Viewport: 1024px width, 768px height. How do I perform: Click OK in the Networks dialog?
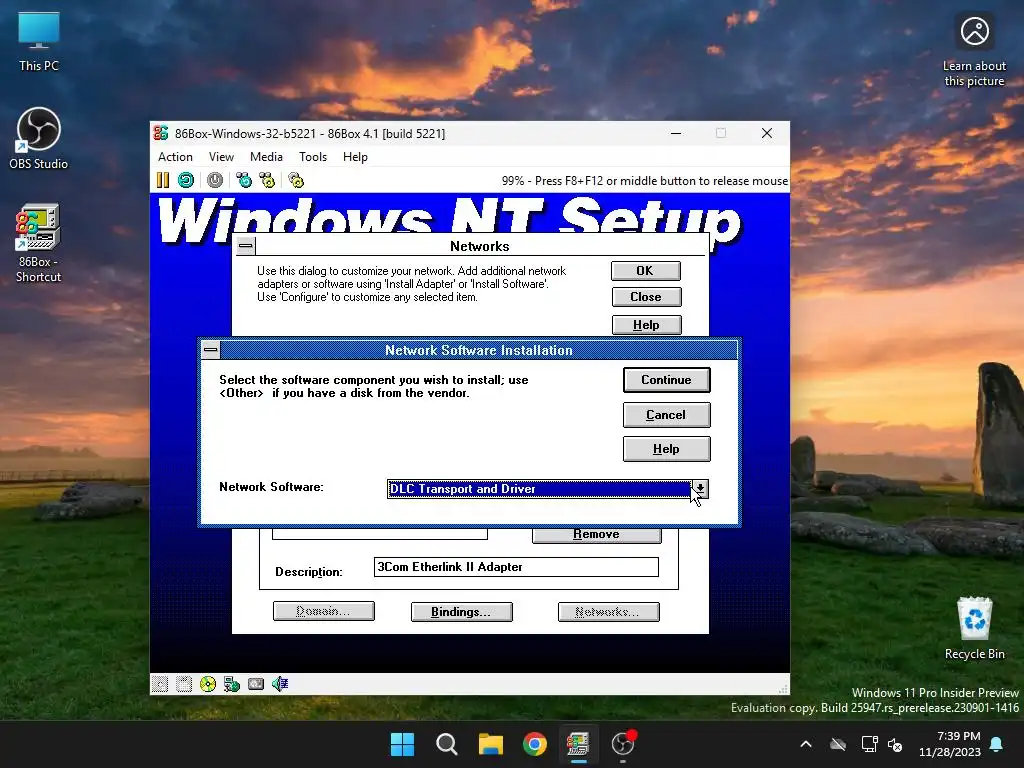click(x=646, y=270)
